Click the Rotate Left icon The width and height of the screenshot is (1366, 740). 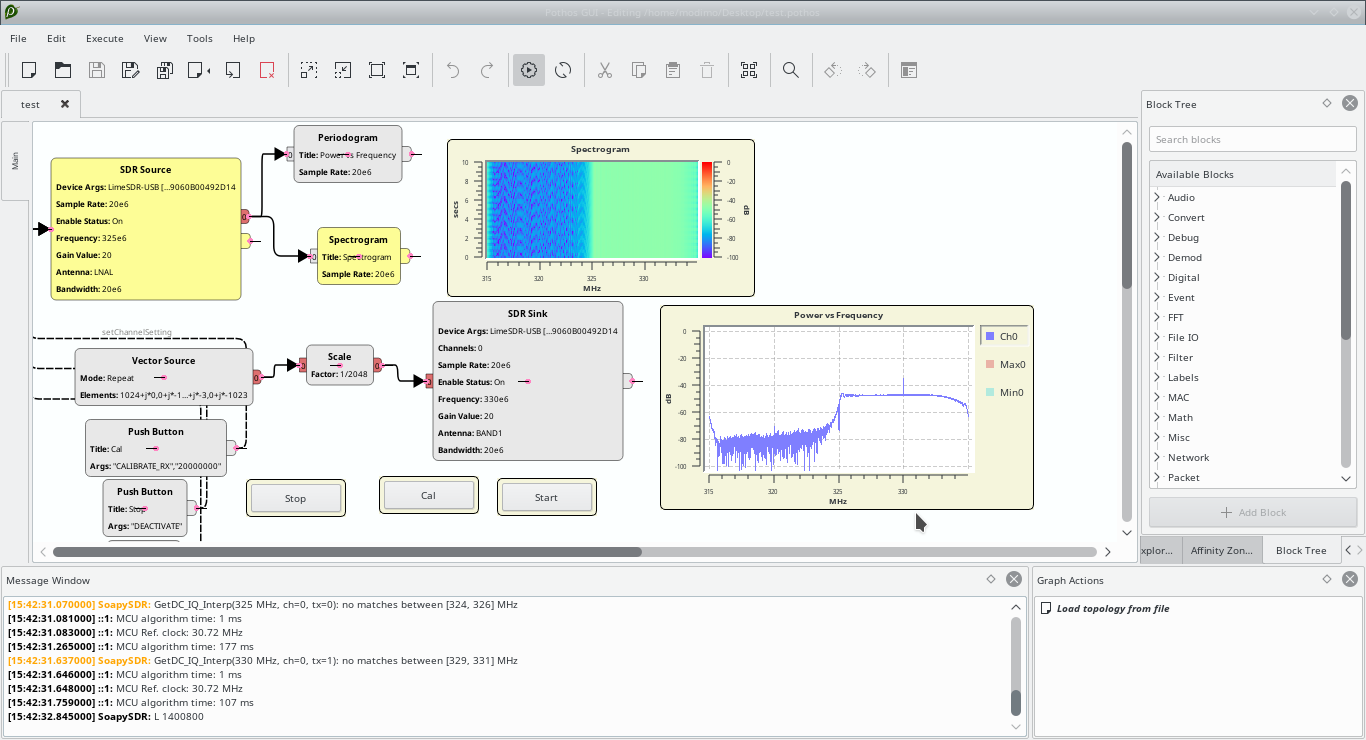click(833, 70)
